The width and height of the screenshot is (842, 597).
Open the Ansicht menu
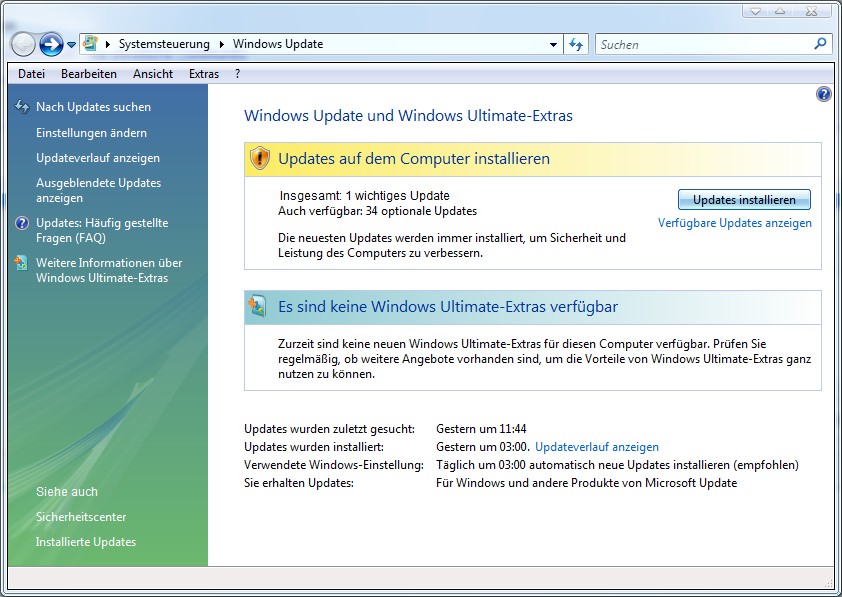pyautogui.click(x=153, y=74)
